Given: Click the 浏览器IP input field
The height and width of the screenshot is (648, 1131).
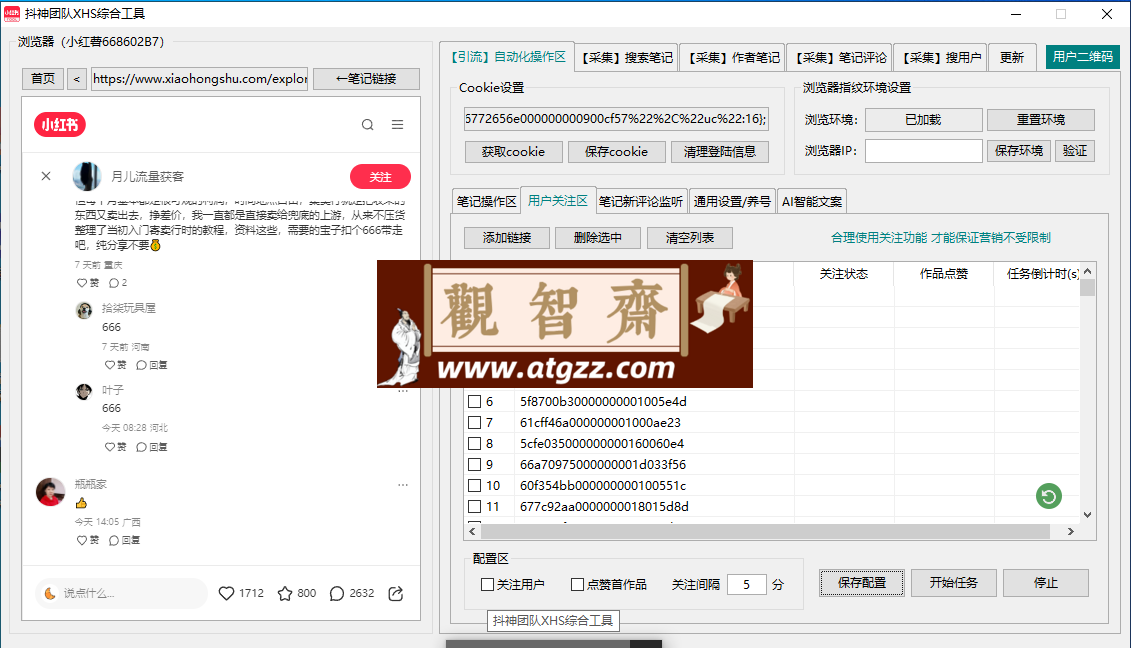Looking at the screenshot, I should [923, 151].
